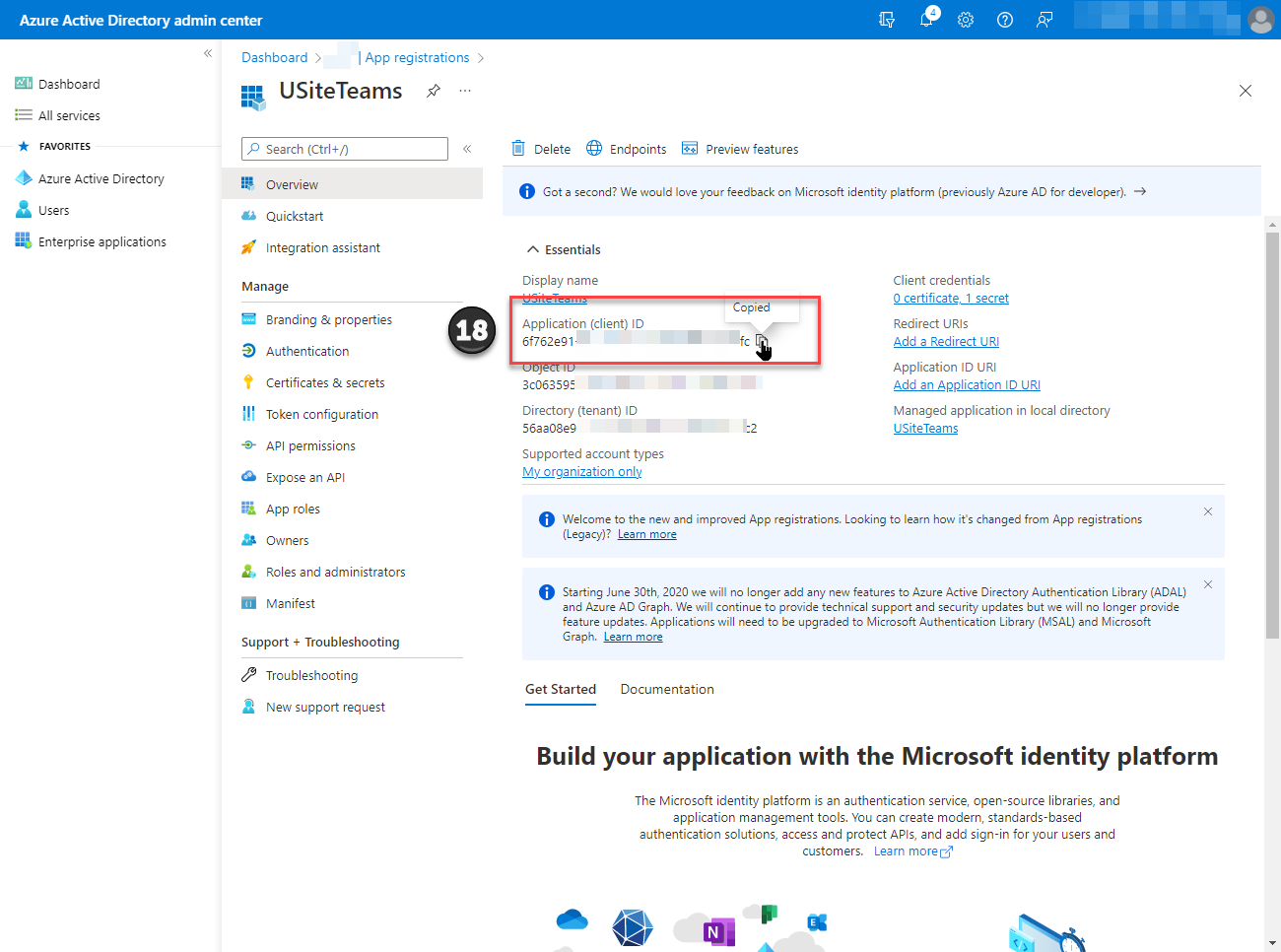Click Add a Redirect URI link
Screen dimensions: 1281x952
click(946, 341)
